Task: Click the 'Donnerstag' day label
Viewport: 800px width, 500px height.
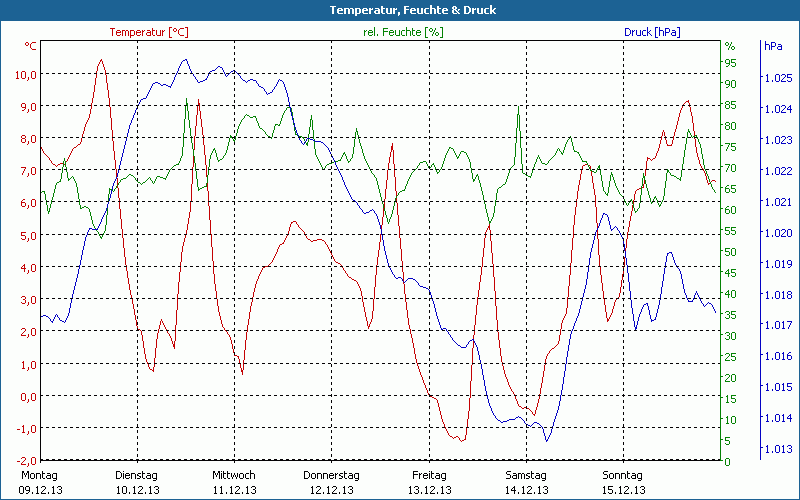Action: tap(331, 476)
